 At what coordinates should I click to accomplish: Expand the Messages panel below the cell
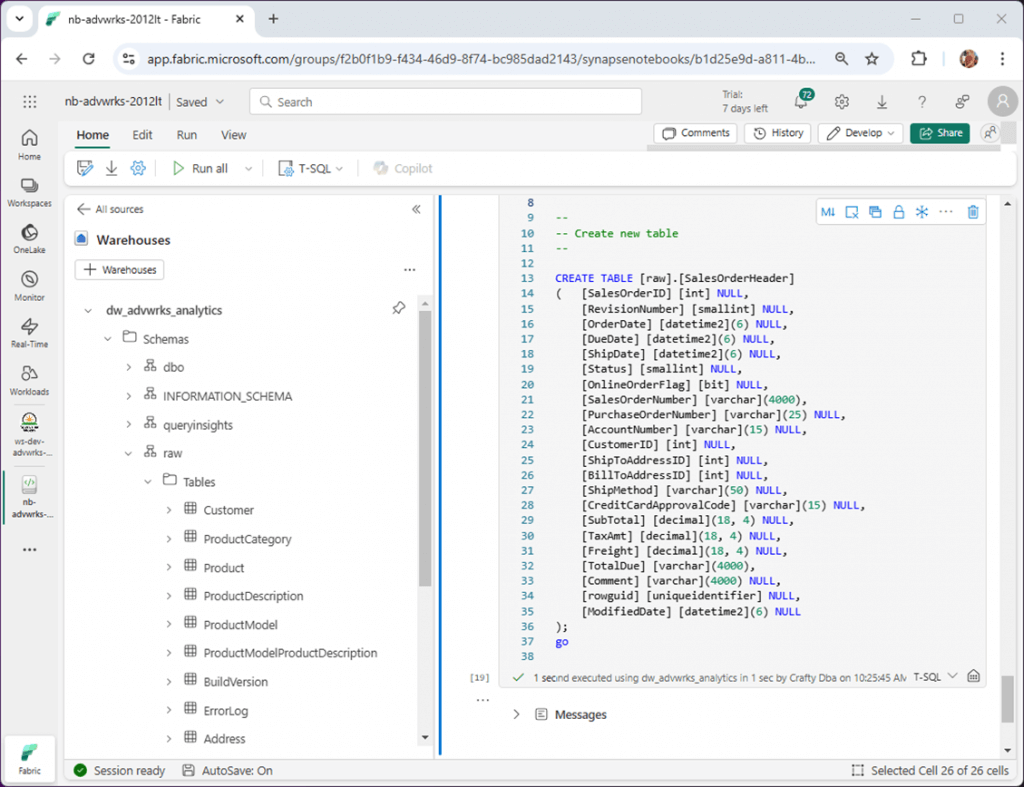518,714
